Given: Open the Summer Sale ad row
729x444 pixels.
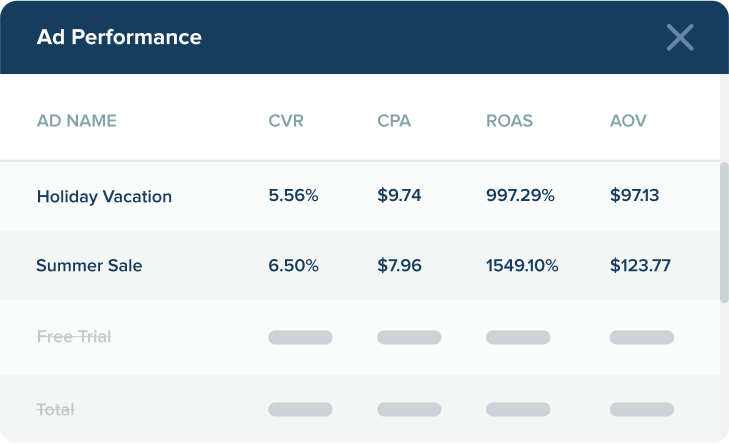Looking at the screenshot, I should pyautogui.click(x=89, y=266).
